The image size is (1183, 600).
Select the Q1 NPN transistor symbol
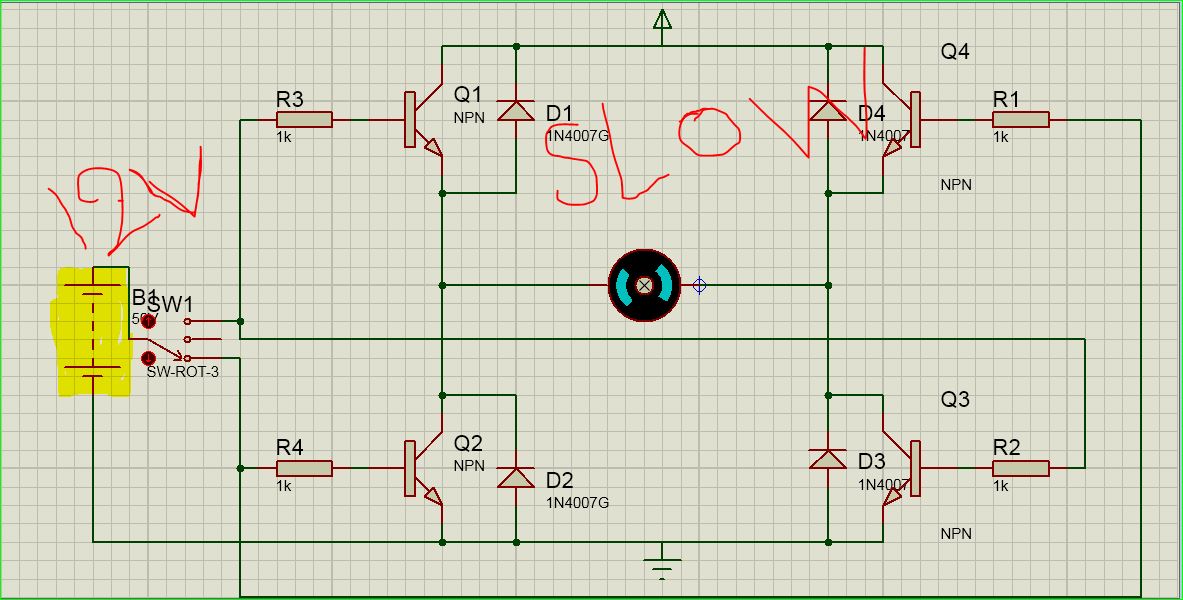click(x=423, y=120)
